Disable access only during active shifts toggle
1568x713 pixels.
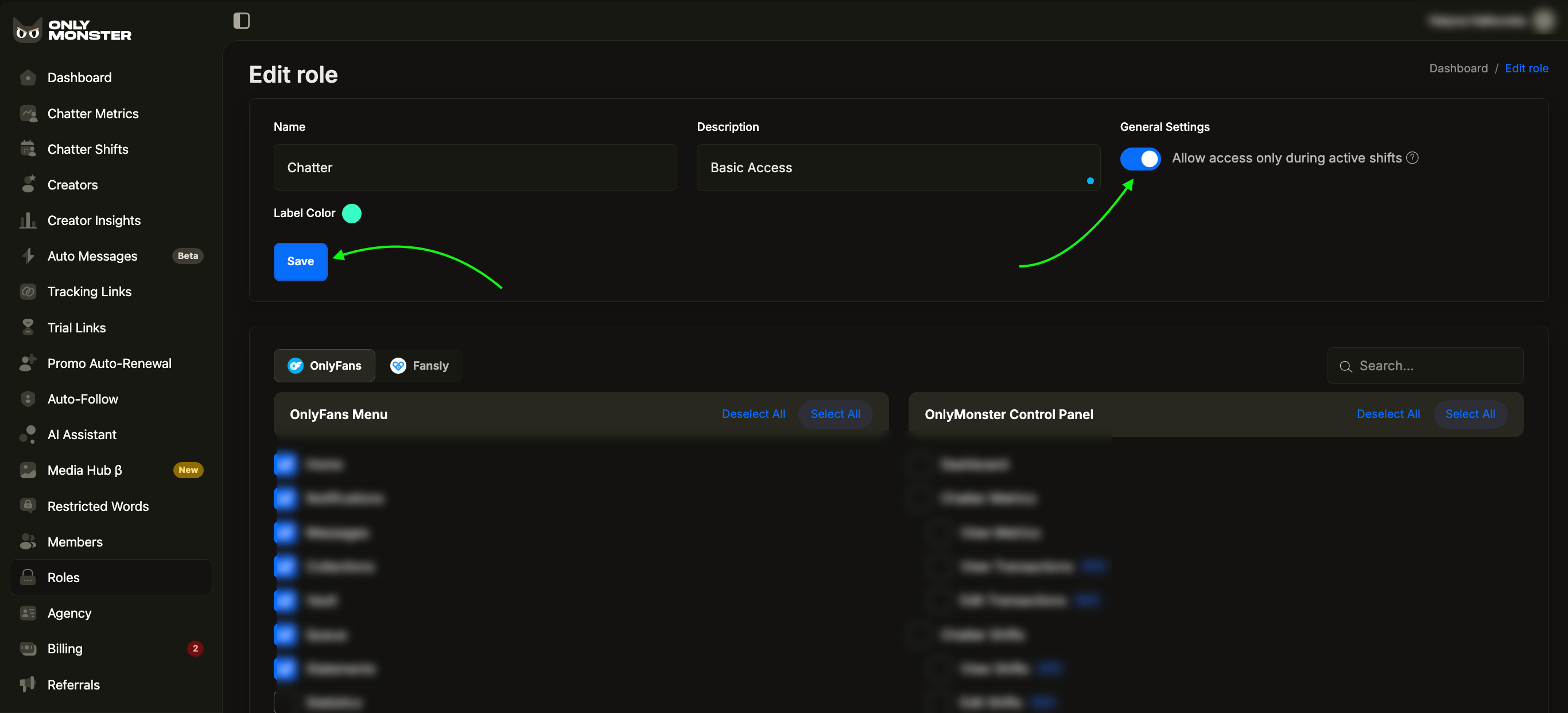[1140, 159]
